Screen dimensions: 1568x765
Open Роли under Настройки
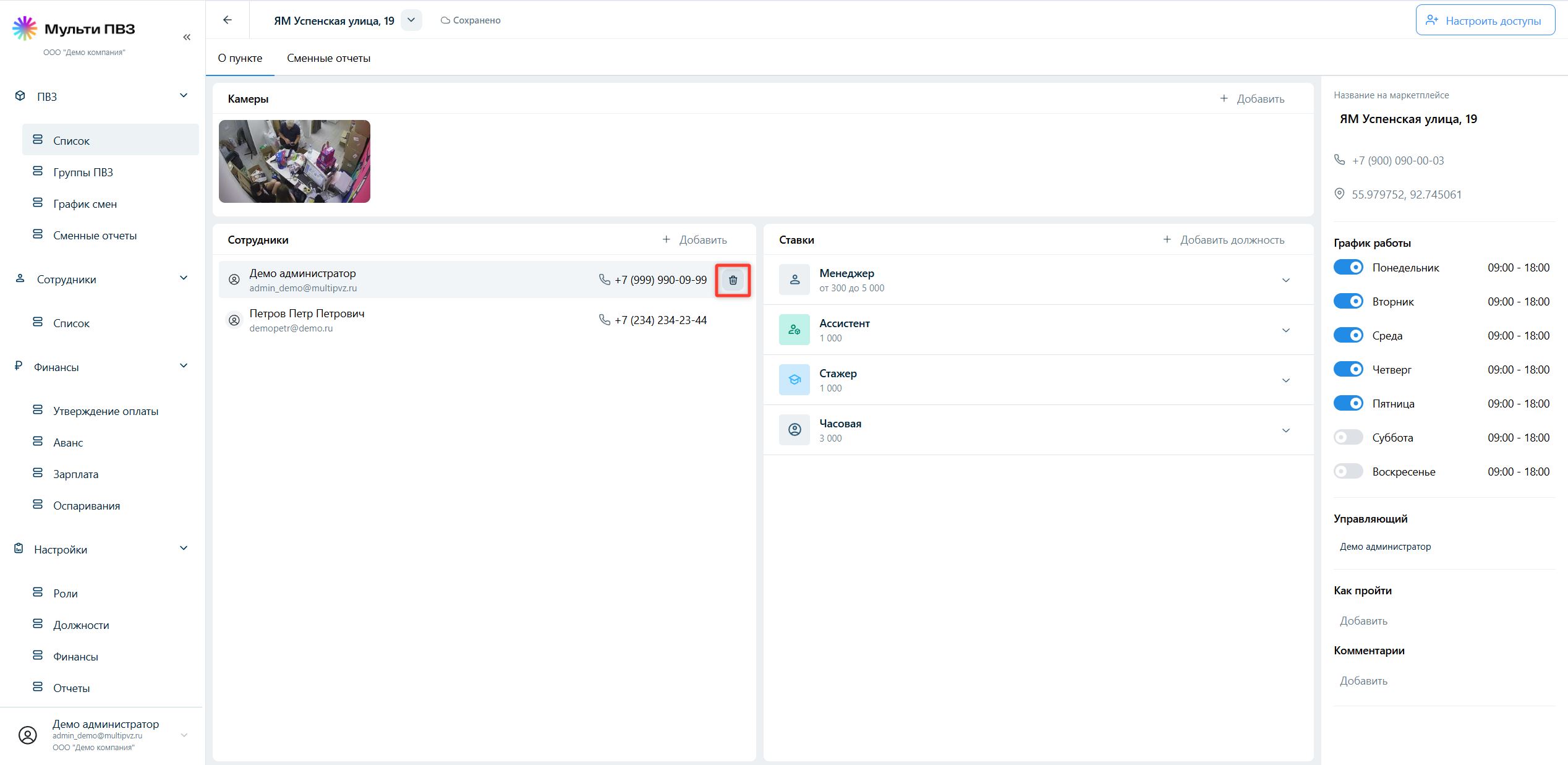click(111, 593)
